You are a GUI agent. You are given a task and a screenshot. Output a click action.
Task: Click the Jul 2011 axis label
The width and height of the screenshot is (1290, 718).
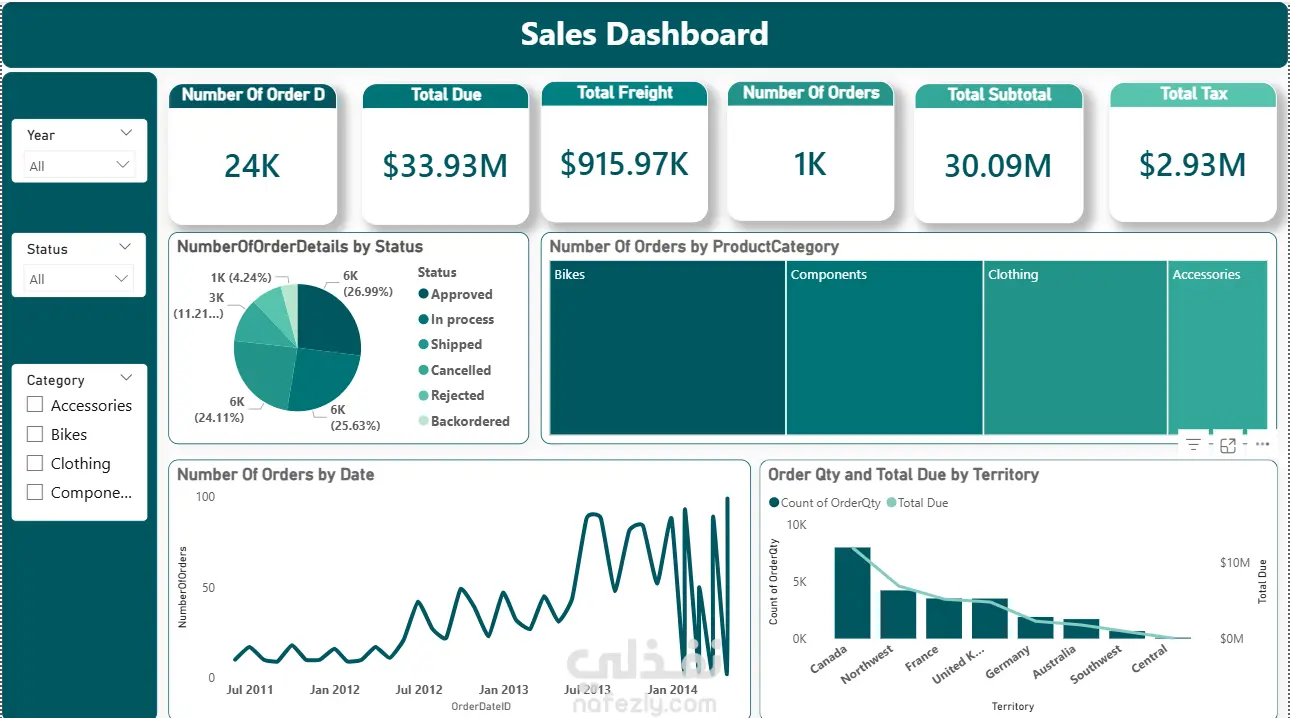tap(250, 690)
